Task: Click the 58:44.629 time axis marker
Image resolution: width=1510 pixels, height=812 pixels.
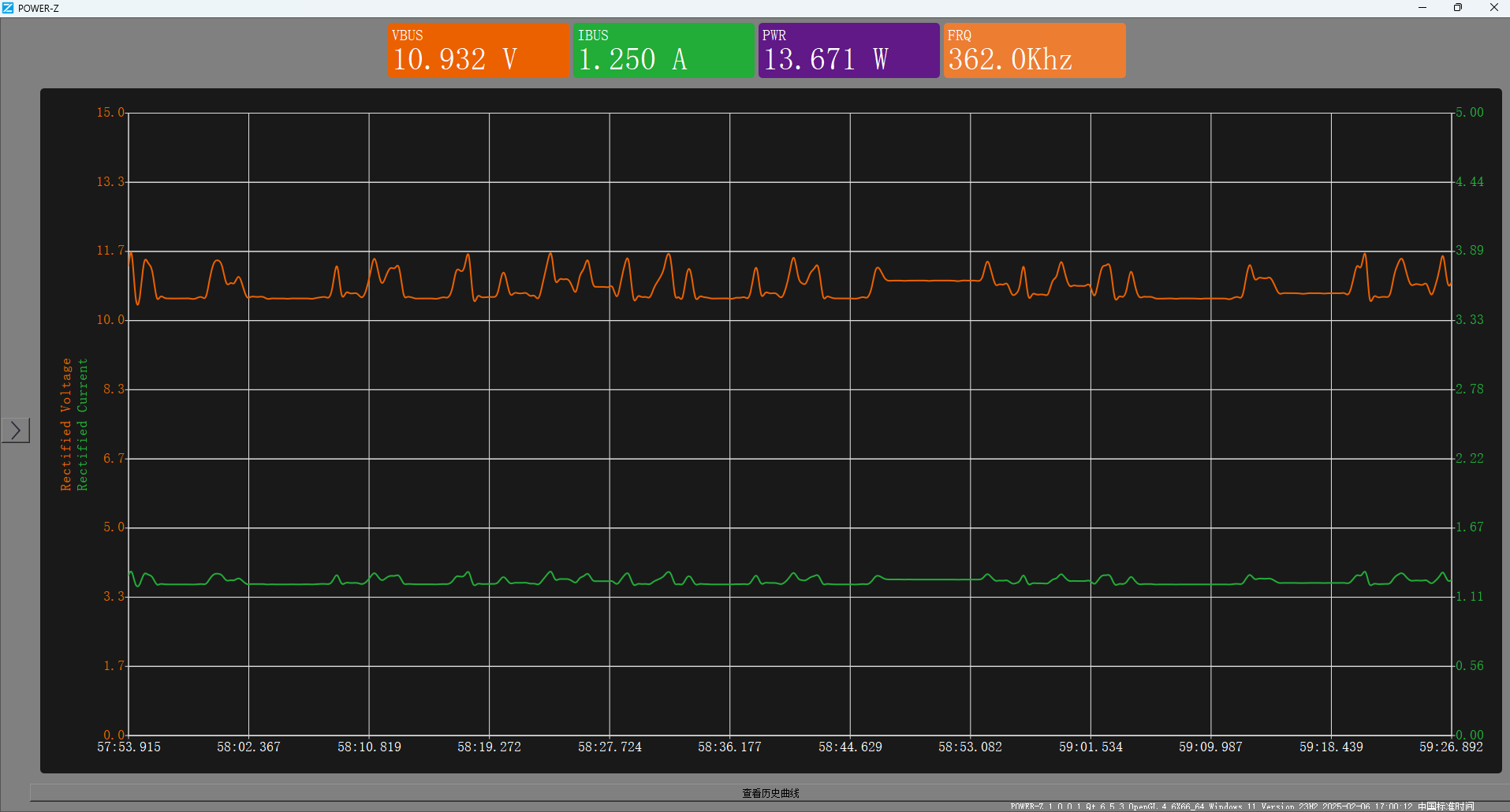Action: (x=850, y=747)
